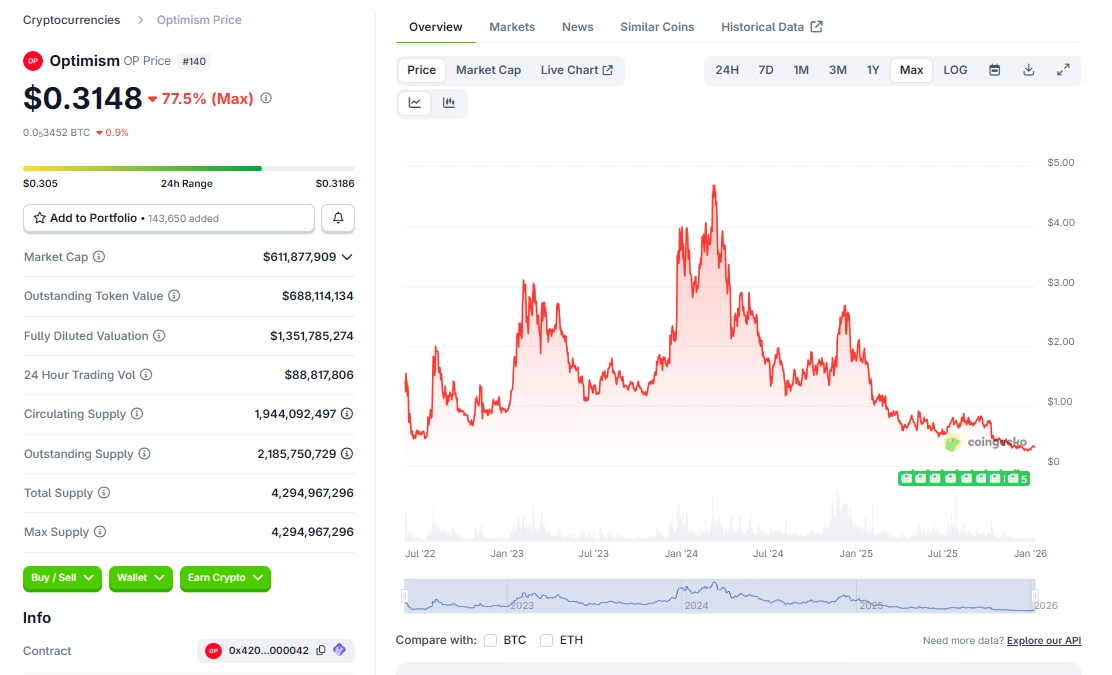Open the Similar Coins tab
This screenshot has height=675, width=1112.
(656, 27)
